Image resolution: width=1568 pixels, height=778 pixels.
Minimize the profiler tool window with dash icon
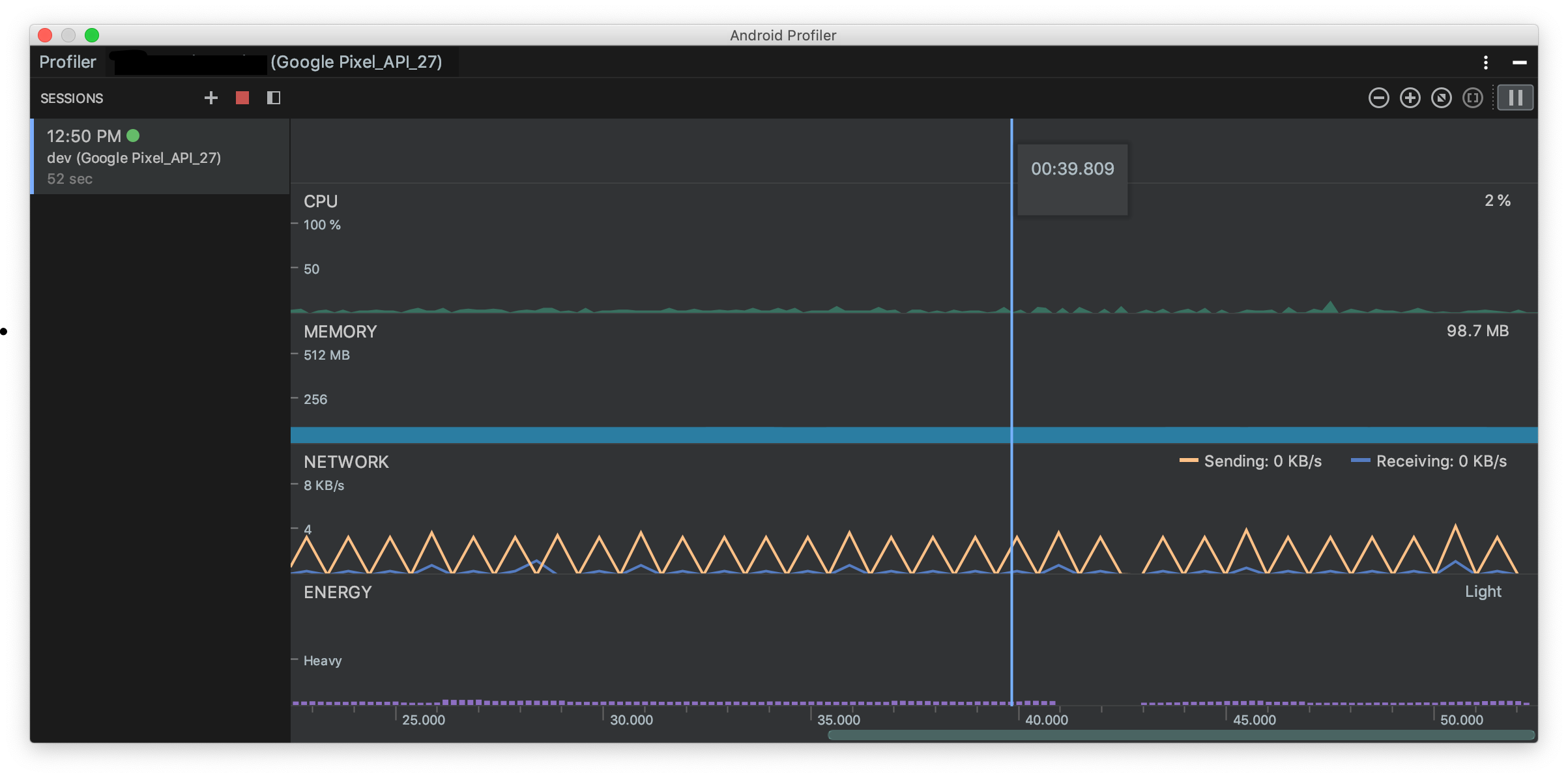tap(1519, 63)
